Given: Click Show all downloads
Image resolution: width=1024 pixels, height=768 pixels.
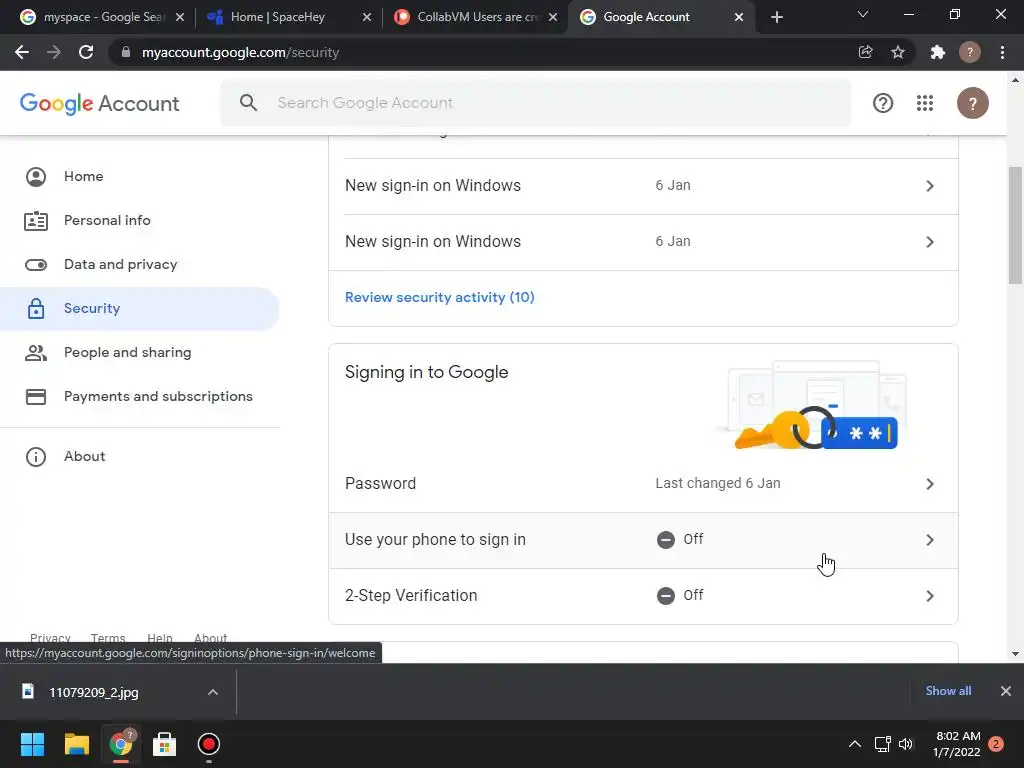Looking at the screenshot, I should click(x=948, y=691).
